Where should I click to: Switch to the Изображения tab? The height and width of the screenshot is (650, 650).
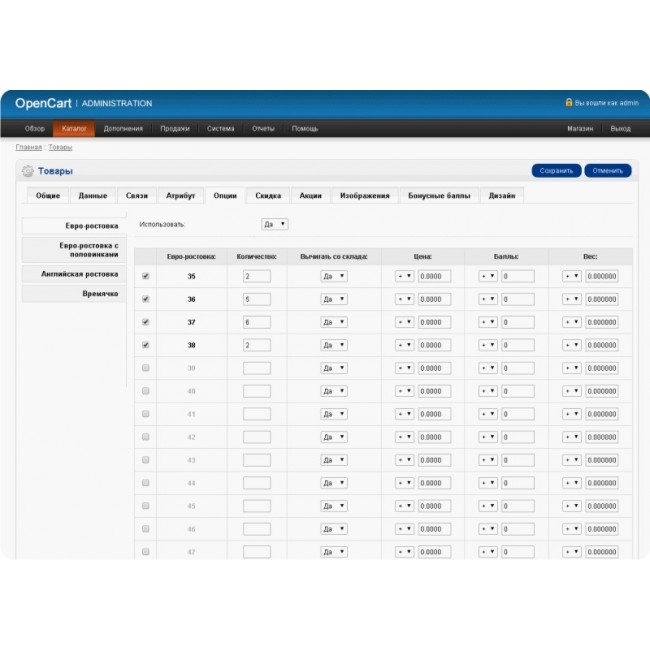pos(364,196)
